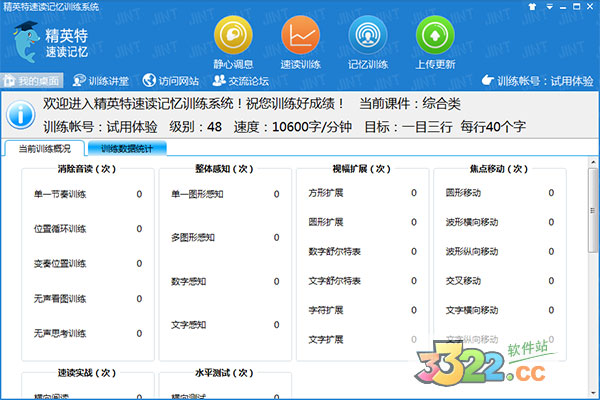
Task: Open 训练讲堂 lecture hall
Action: (101, 81)
